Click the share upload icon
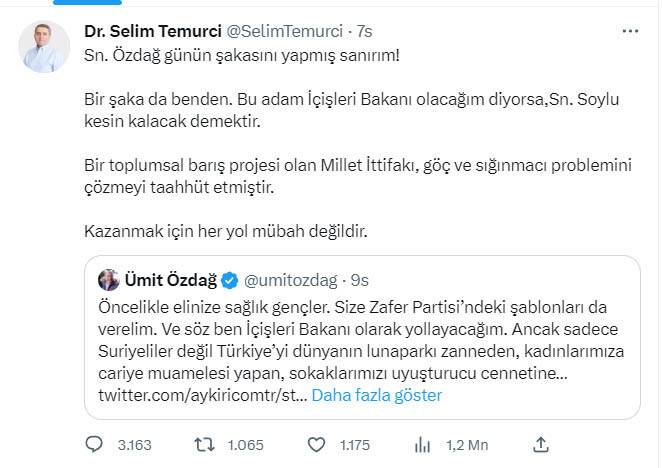 pyautogui.click(x=541, y=443)
